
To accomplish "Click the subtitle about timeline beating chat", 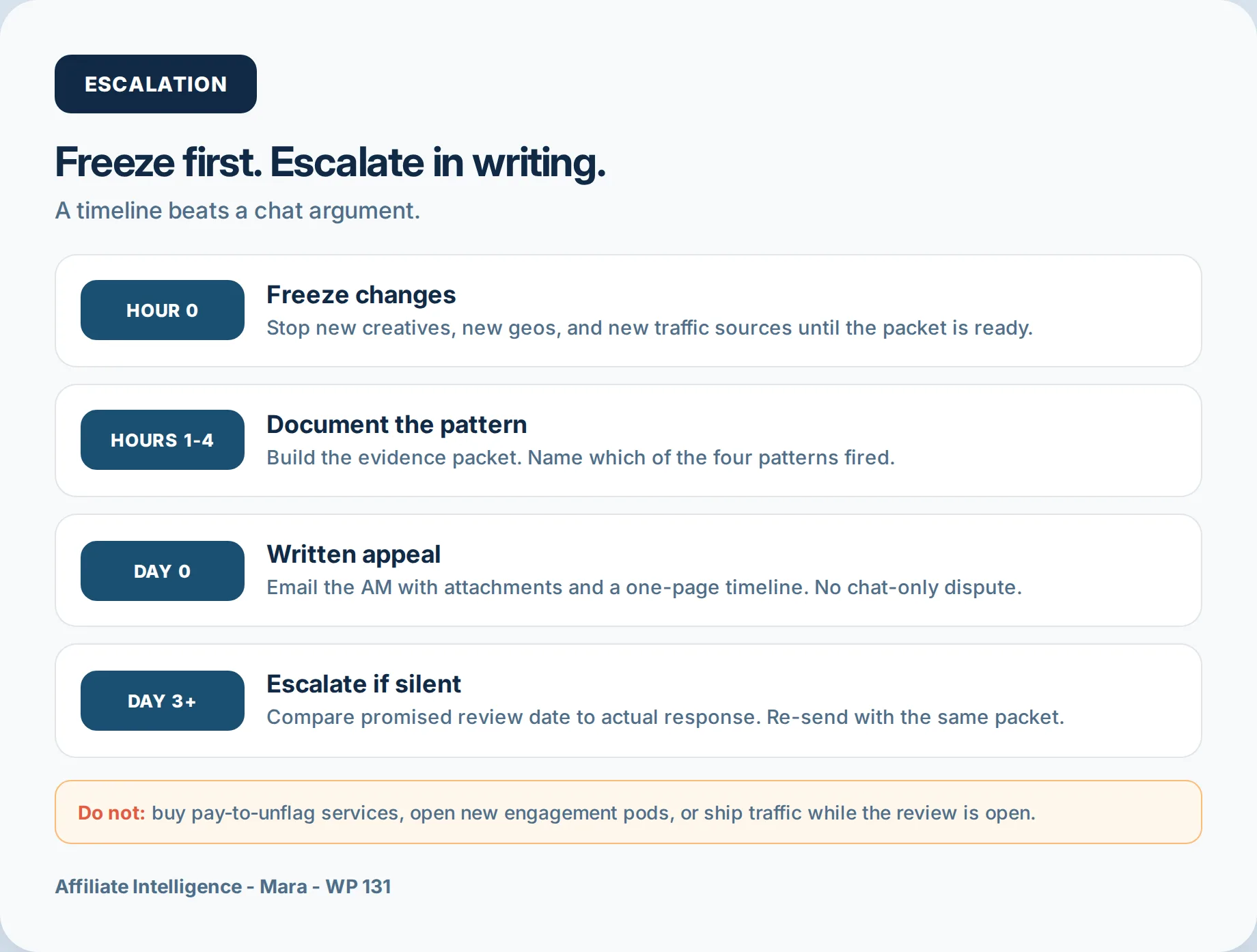I will point(237,211).
